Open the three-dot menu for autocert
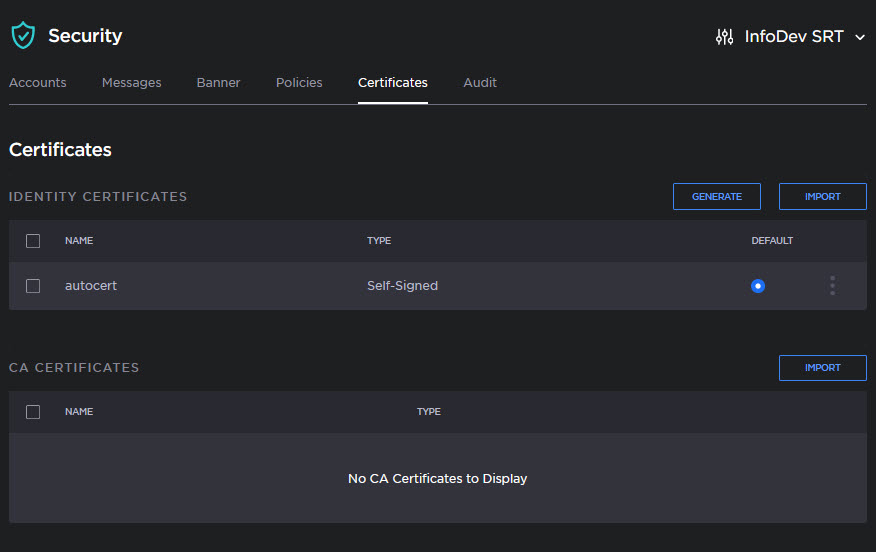 832,286
